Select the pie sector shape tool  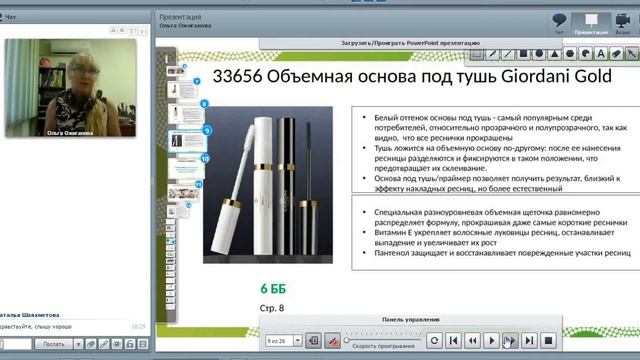(x=585, y=53)
